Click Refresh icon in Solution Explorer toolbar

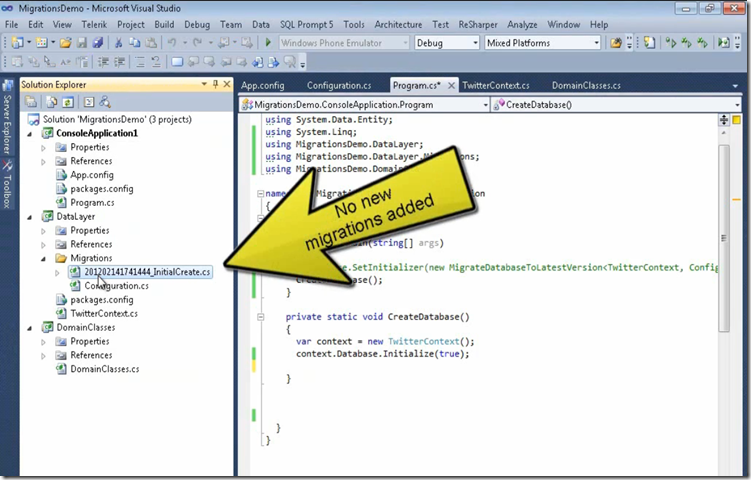point(68,102)
